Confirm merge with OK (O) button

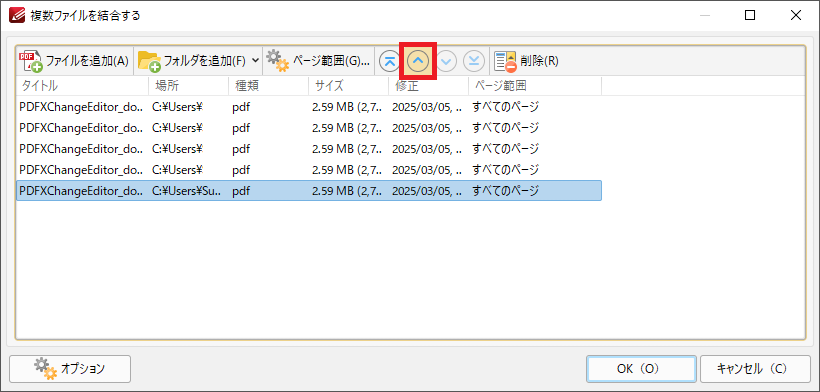click(641, 369)
